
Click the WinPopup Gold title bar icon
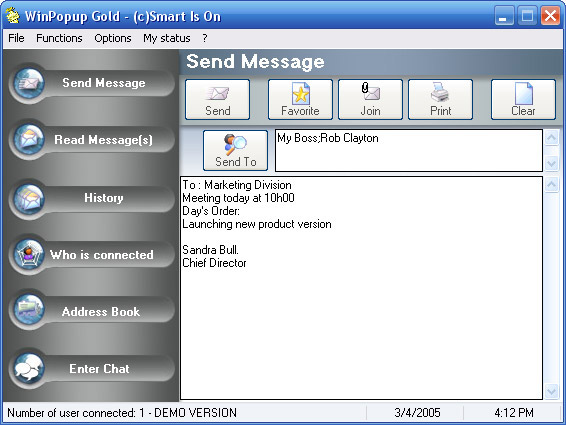13,16
